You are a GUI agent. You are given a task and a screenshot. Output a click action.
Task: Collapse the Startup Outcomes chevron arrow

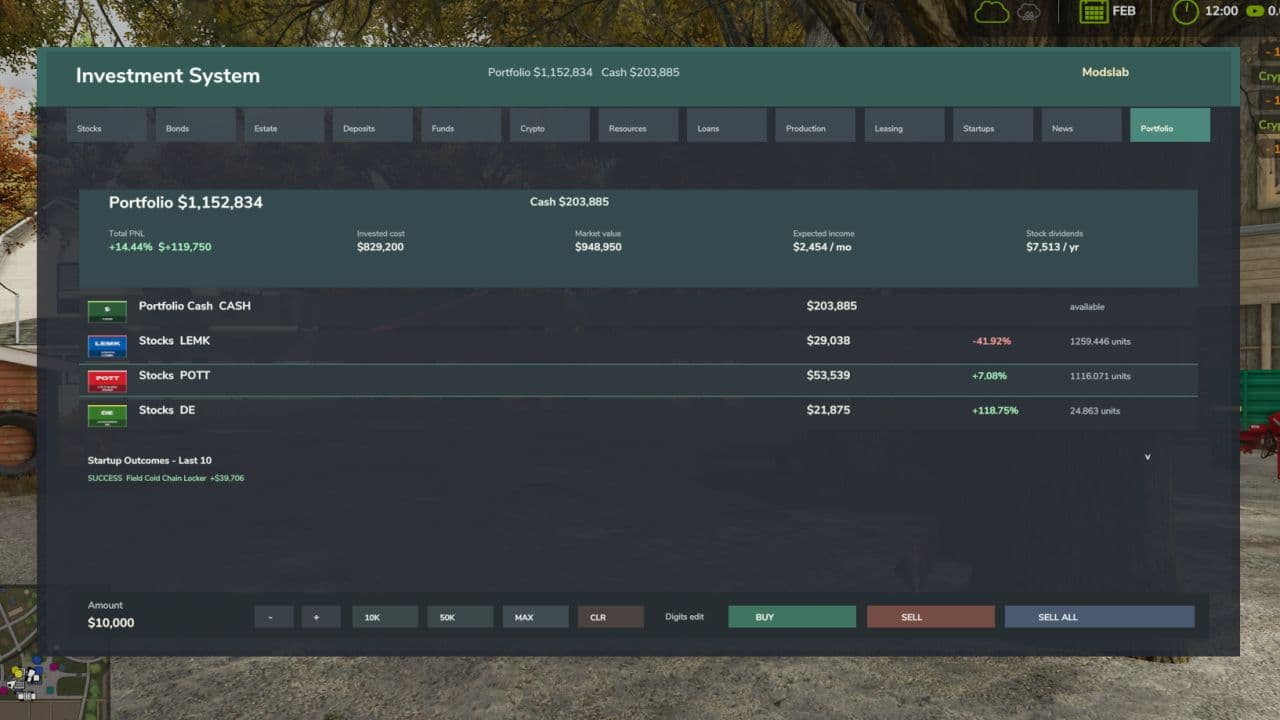1147,457
